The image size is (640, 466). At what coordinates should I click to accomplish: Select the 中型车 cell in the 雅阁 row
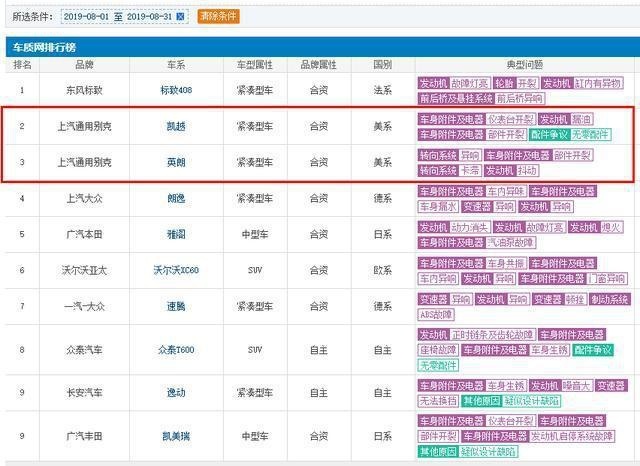(x=255, y=234)
